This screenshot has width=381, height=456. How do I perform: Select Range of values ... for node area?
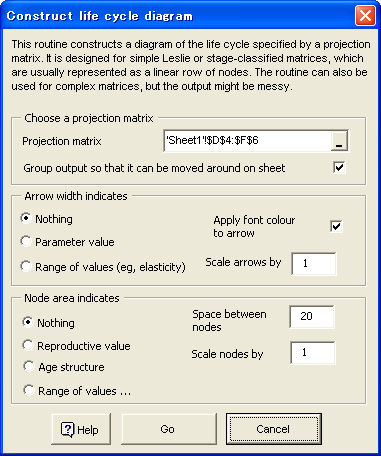pos(28,390)
